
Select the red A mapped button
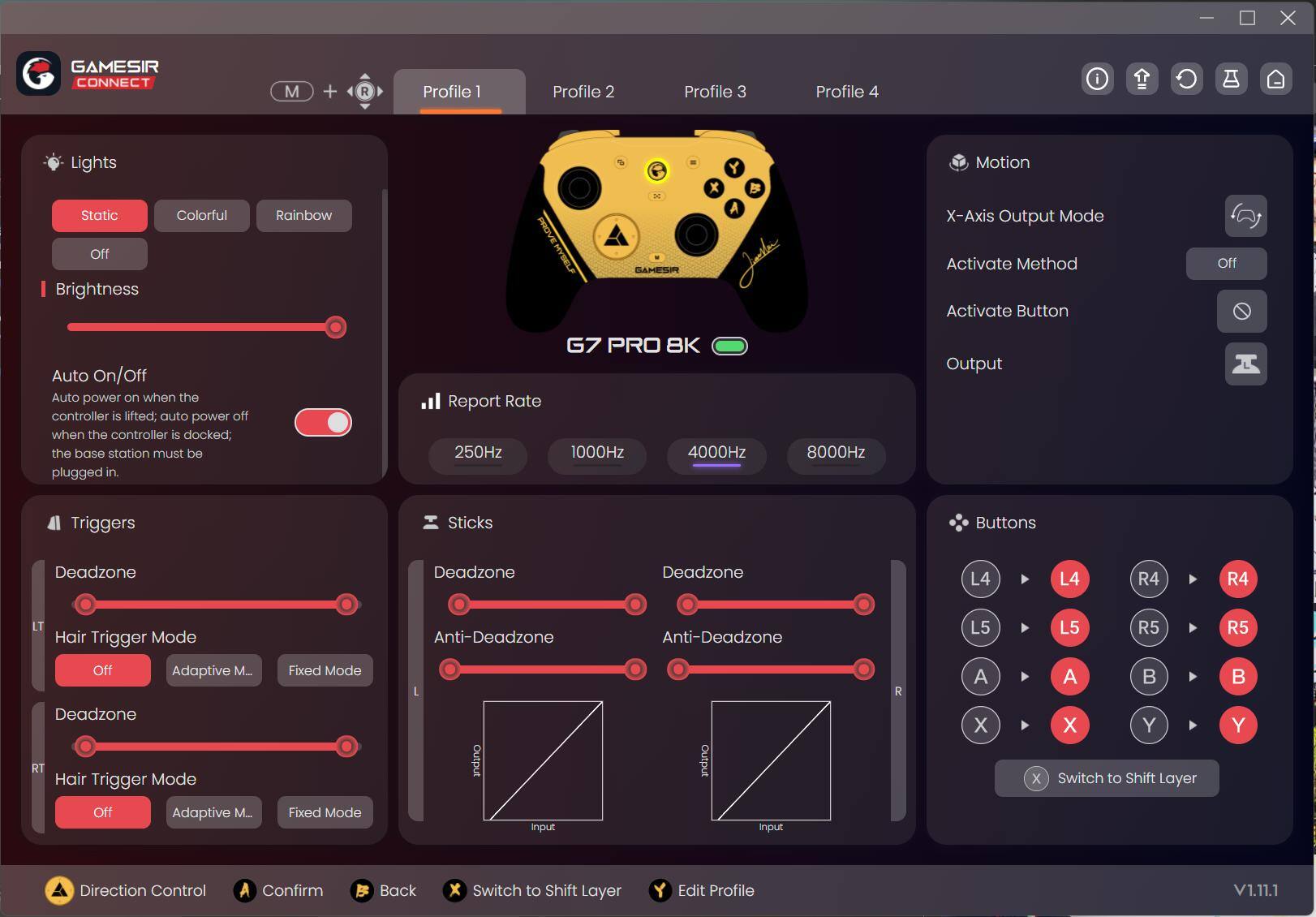point(1069,677)
